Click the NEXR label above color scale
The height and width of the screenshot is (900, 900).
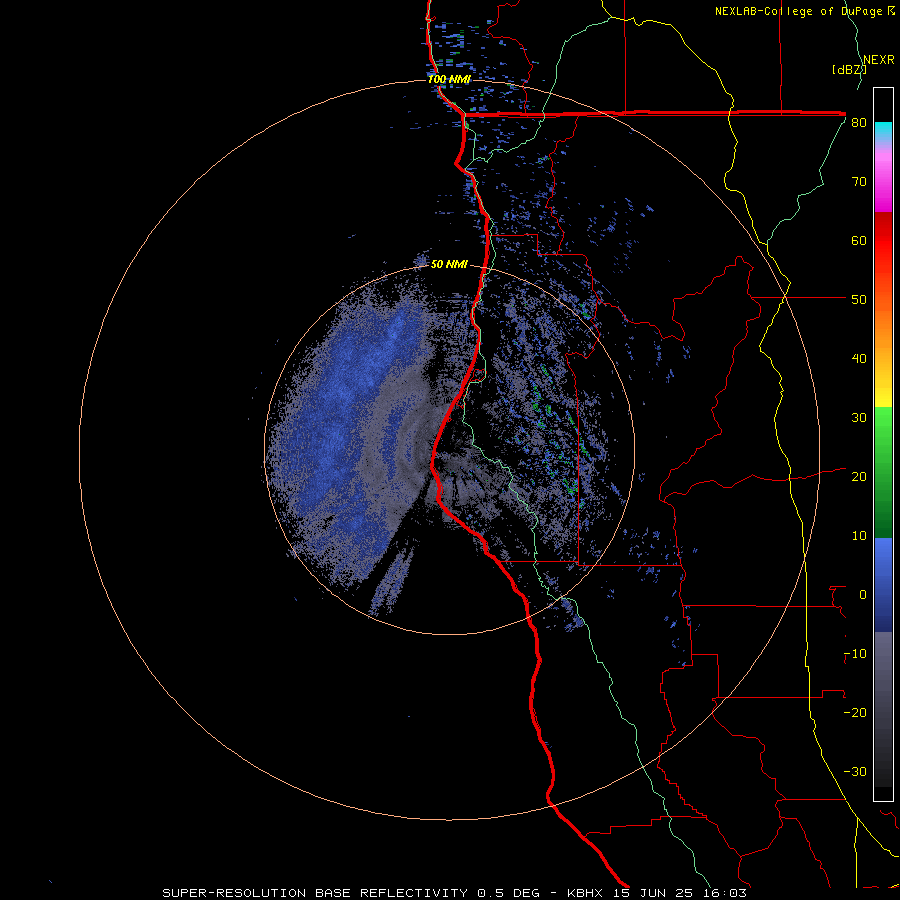(x=879, y=60)
